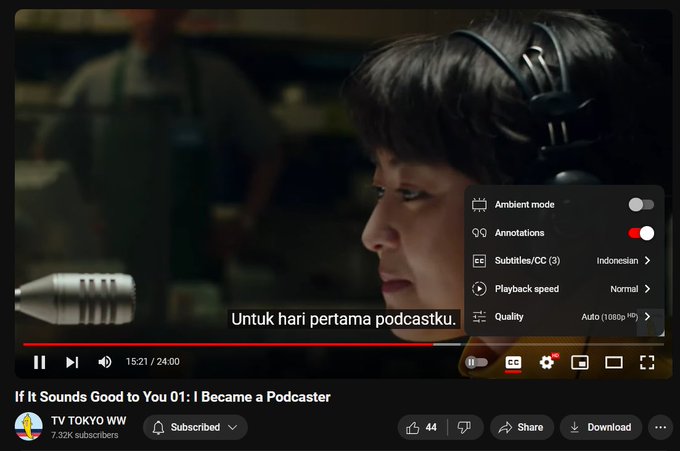Click the Subtitles CC menu icon

(479, 261)
